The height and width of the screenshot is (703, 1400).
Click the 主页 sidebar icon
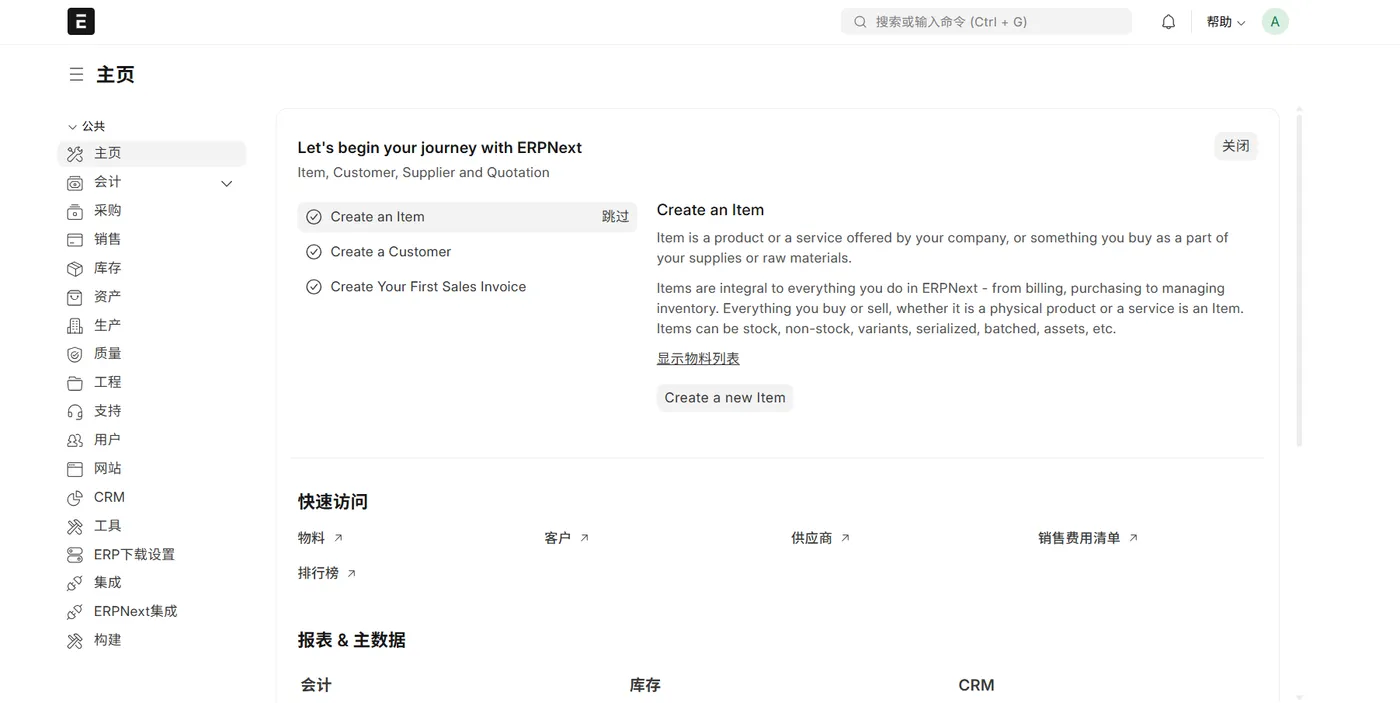[x=75, y=154]
